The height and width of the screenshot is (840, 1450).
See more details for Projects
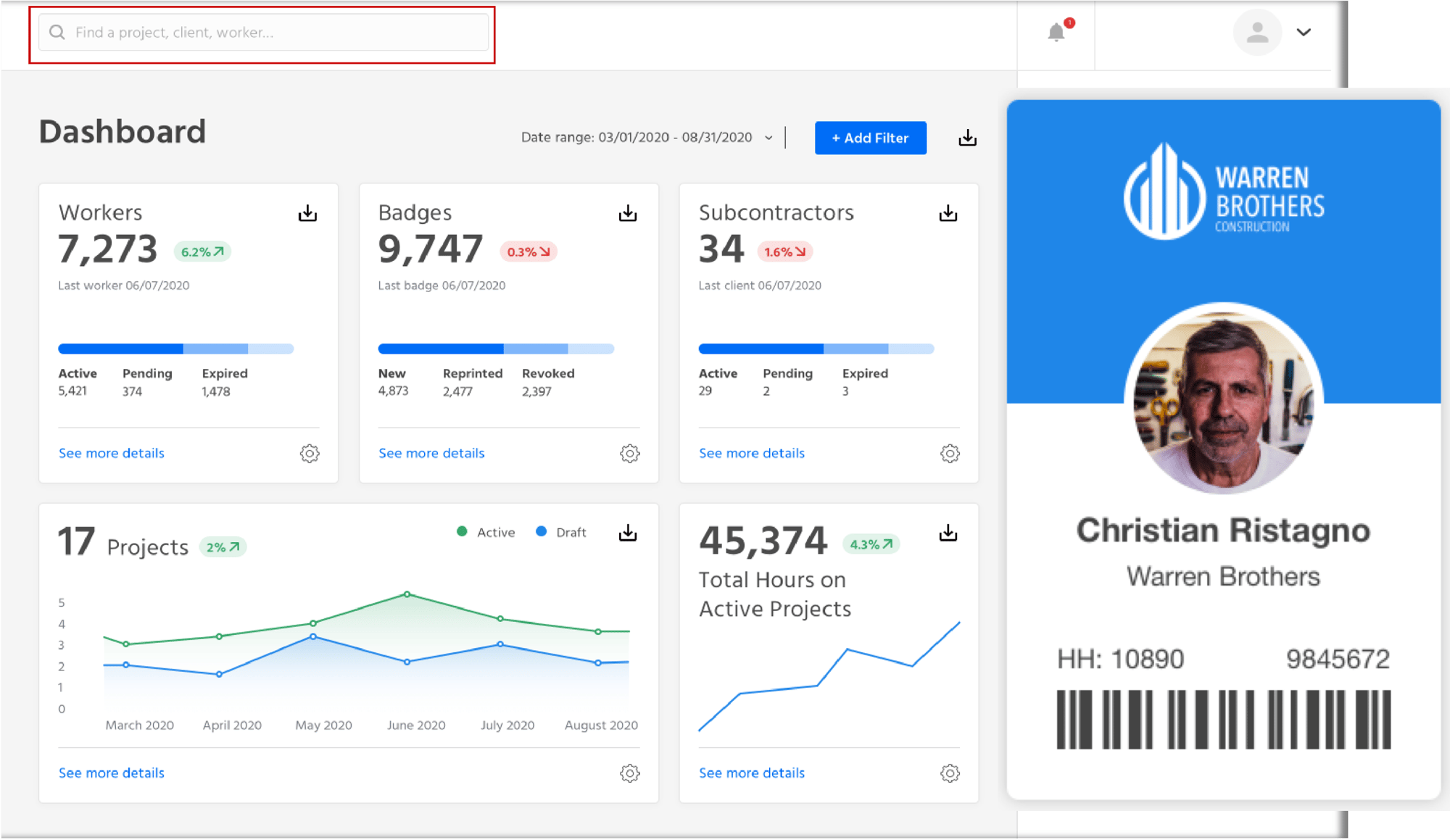112,773
